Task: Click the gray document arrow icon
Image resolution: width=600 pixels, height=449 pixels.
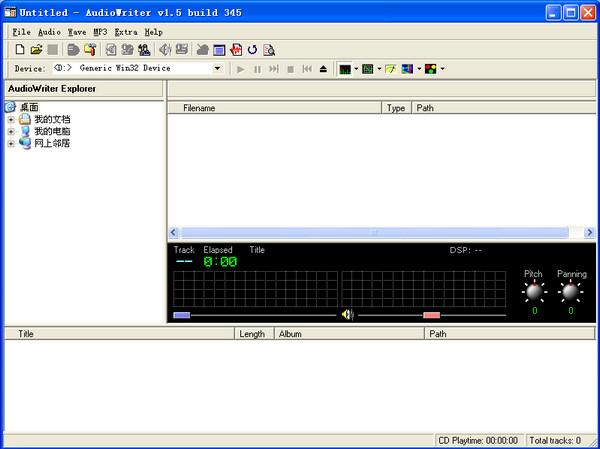Action: [x=111, y=49]
